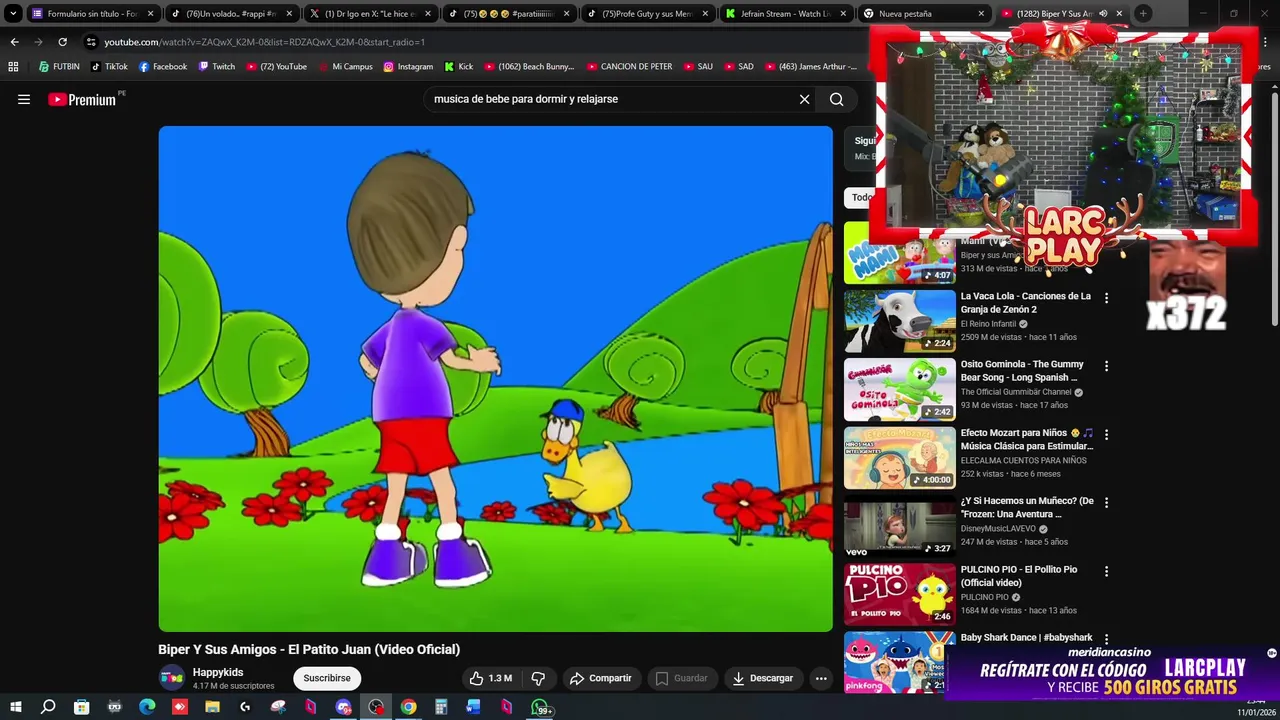The image size is (1280, 720).
Task: Open the YouTube hamburger guide menu
Action: [x=24, y=99]
